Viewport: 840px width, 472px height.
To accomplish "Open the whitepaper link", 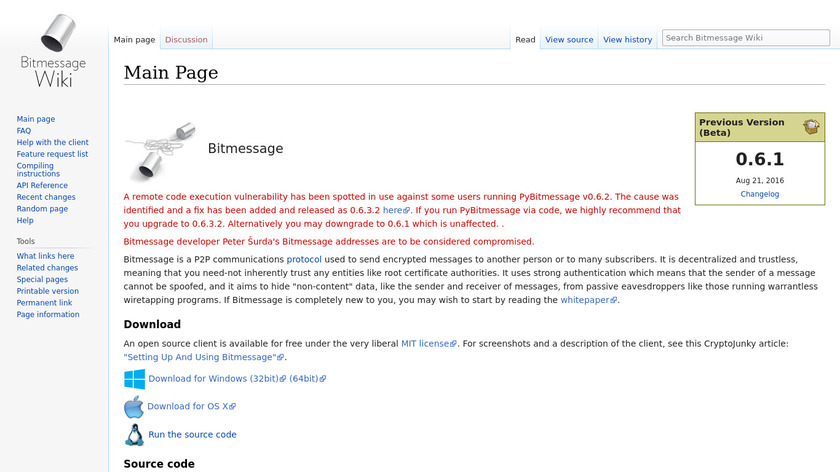I will click(588, 300).
